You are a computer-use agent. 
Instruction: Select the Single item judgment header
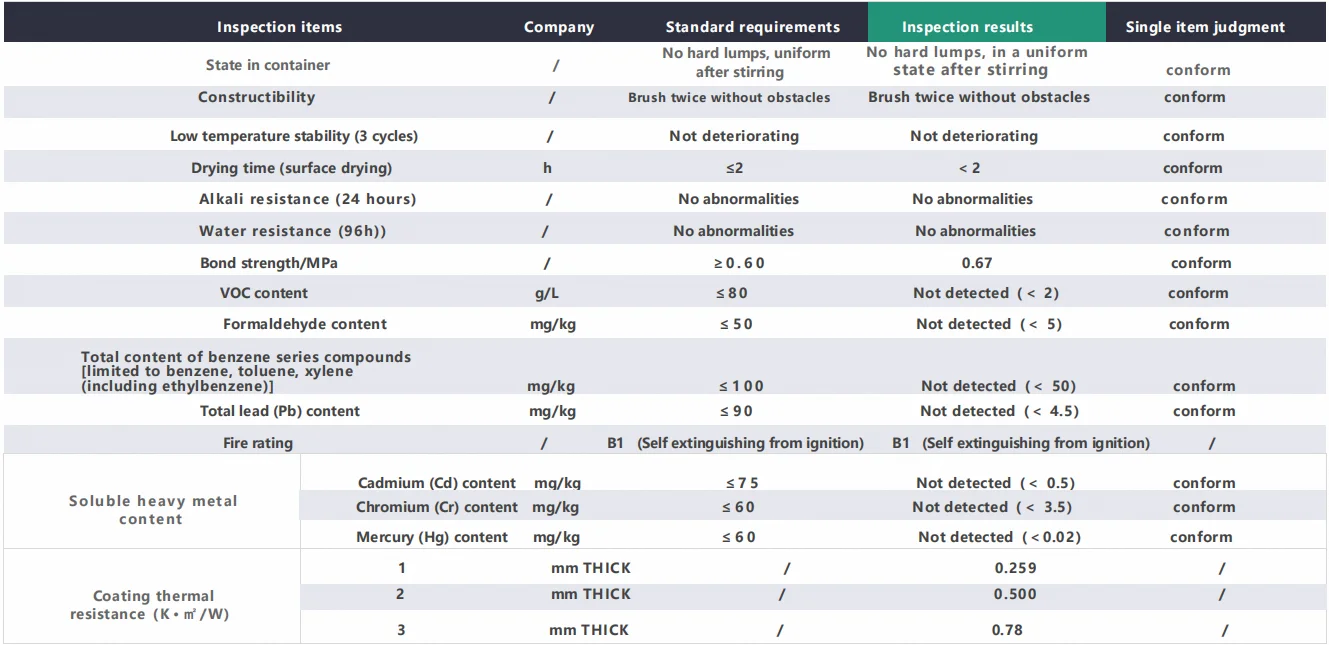[1205, 27]
